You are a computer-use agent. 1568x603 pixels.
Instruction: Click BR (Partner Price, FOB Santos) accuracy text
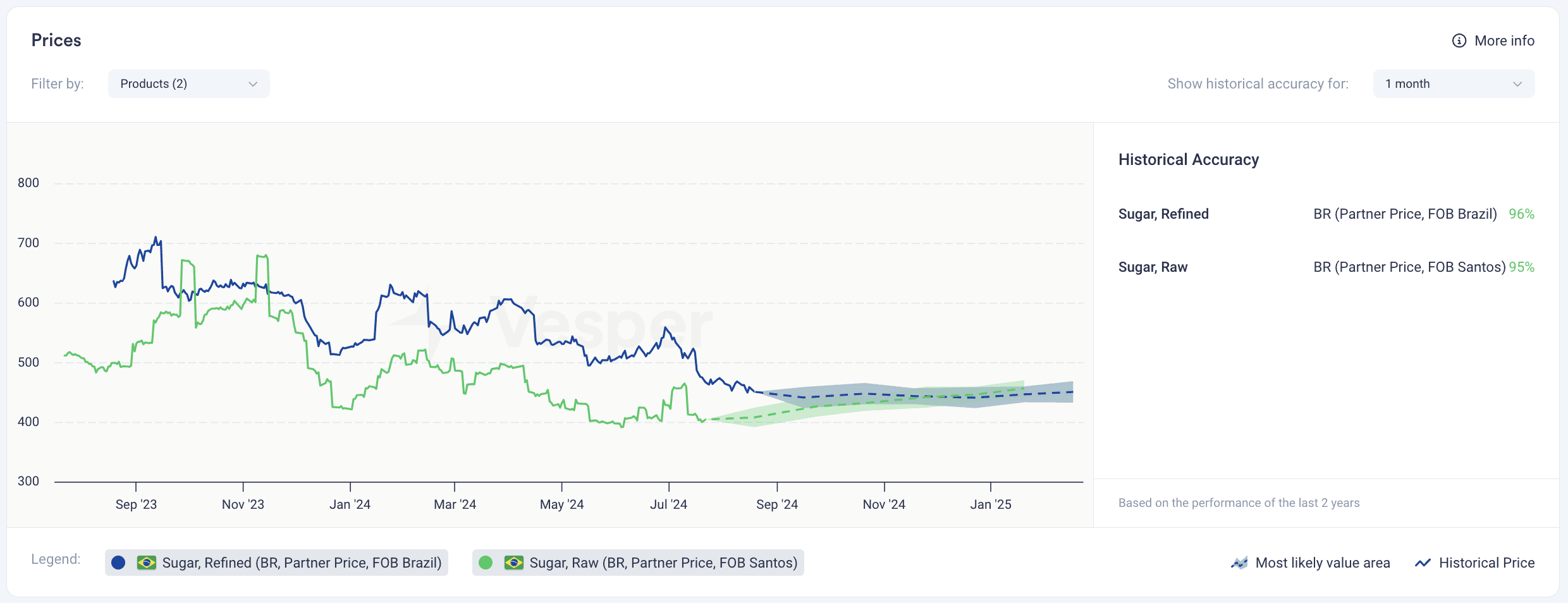(1409, 267)
